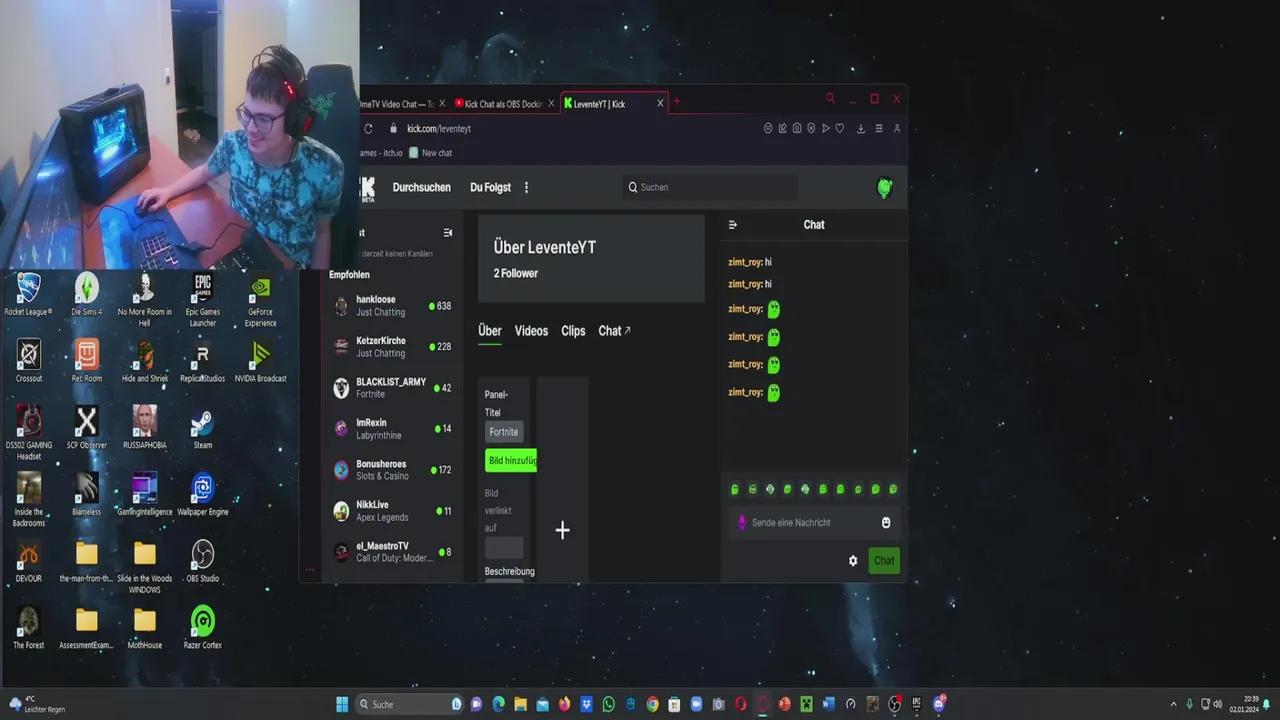Click the Kick logo in the navigation bar
The image size is (1280, 720).
coord(366,187)
